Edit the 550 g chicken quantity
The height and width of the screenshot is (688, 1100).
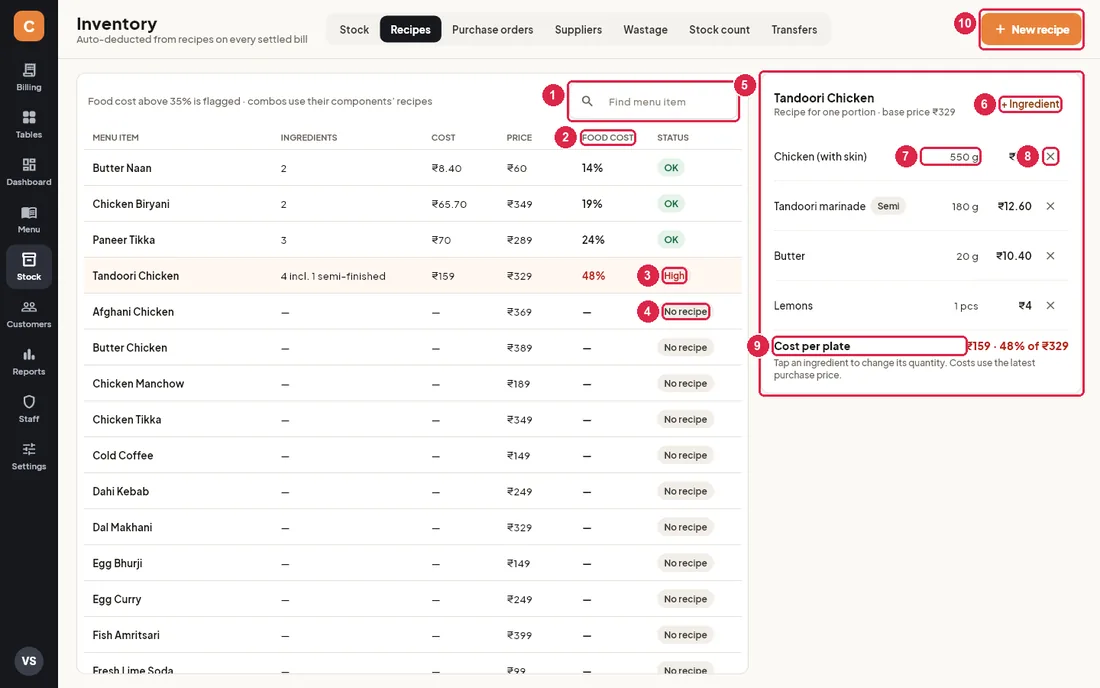[951, 156]
